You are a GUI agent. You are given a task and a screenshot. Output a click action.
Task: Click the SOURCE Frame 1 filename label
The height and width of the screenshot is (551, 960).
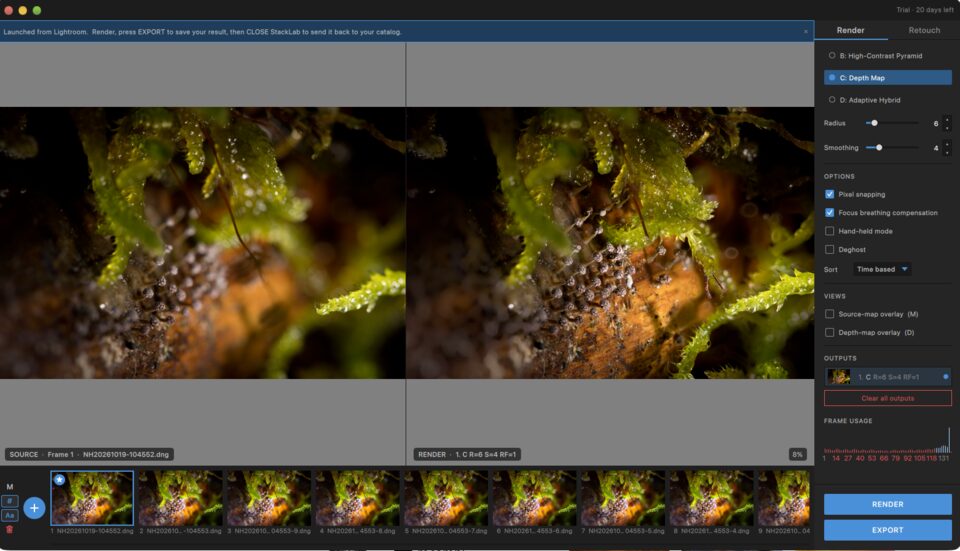(x=89, y=455)
